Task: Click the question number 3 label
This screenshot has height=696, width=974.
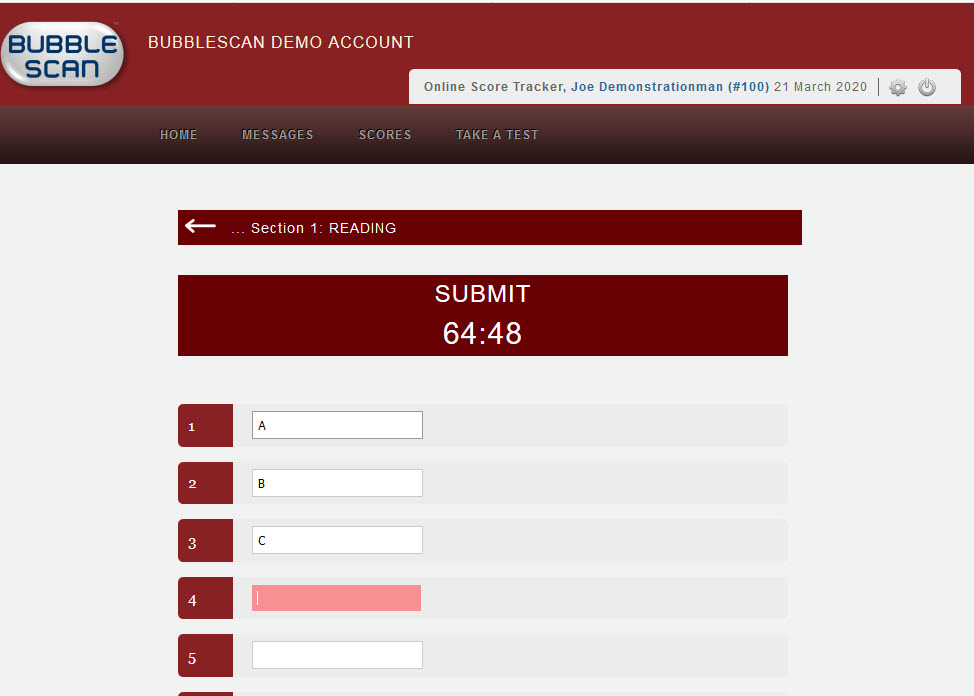Action: (x=205, y=541)
